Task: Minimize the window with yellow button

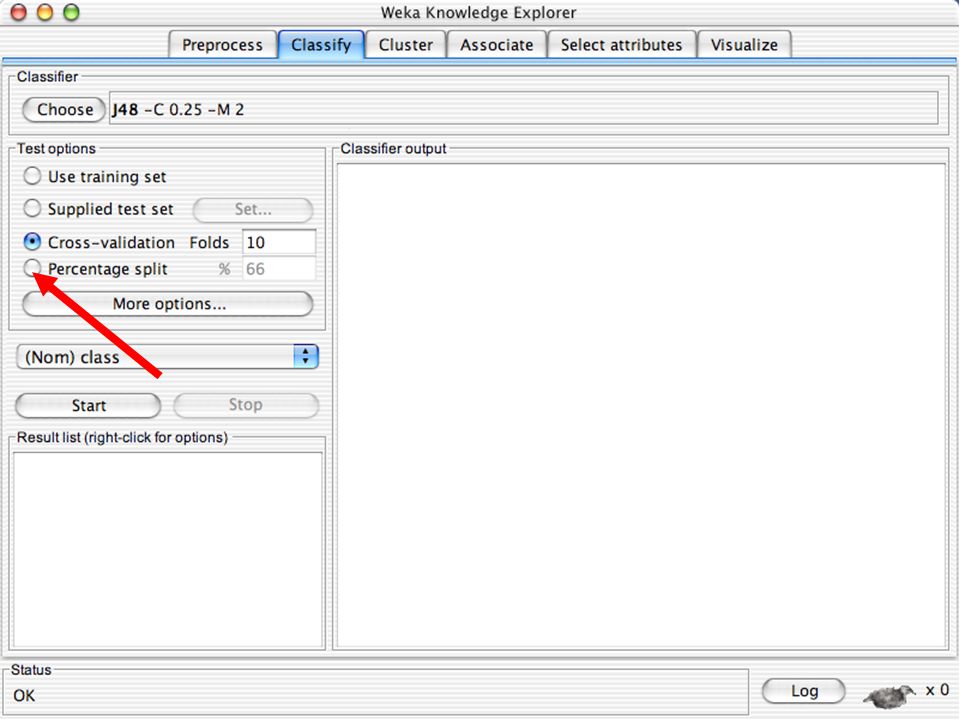Action: pyautogui.click(x=45, y=12)
